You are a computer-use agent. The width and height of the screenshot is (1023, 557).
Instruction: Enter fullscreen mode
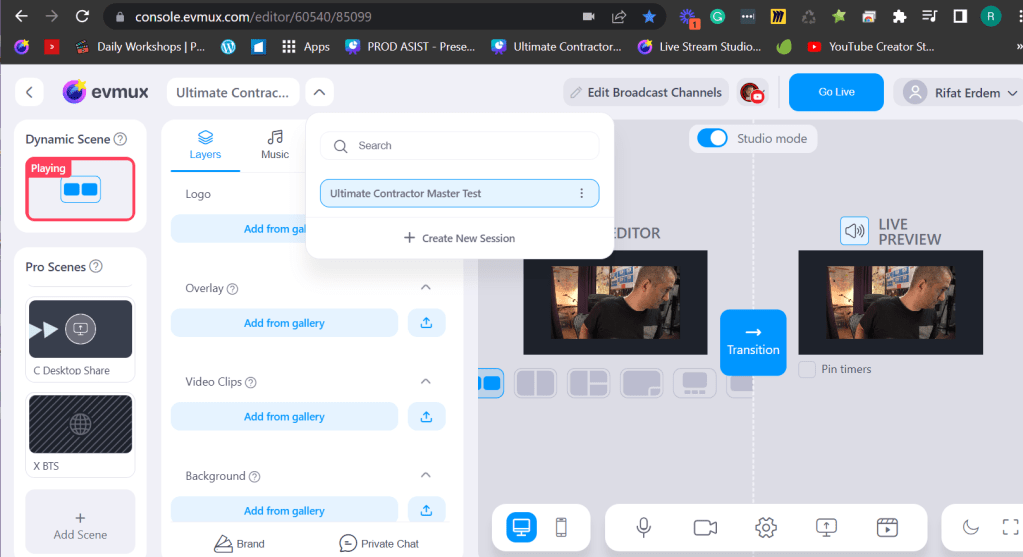pyautogui.click(x=1010, y=527)
